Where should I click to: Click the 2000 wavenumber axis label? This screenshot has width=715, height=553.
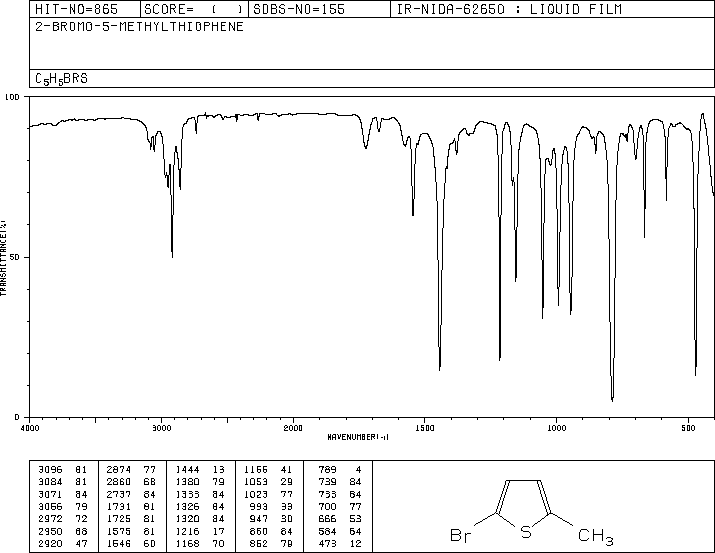click(x=293, y=428)
